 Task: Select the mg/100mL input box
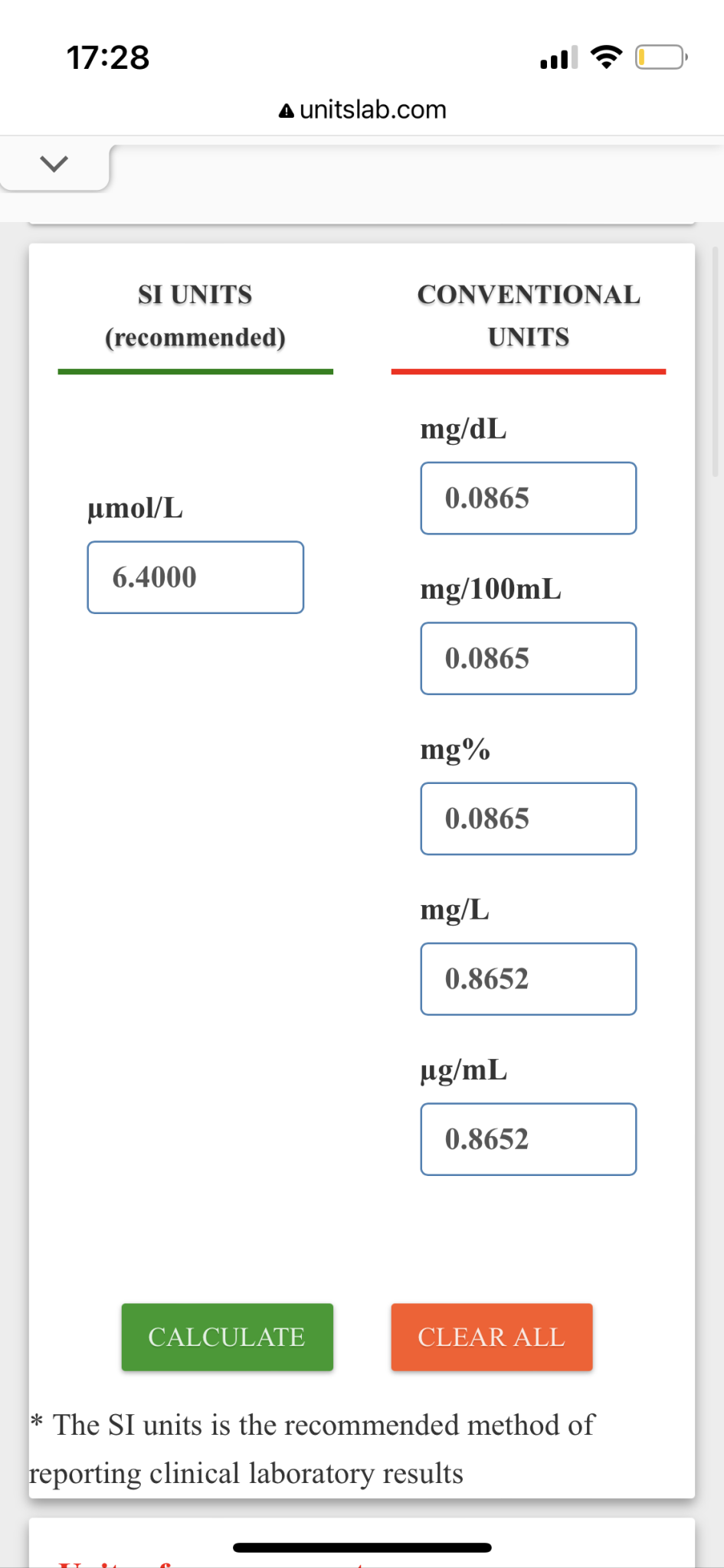[528, 658]
